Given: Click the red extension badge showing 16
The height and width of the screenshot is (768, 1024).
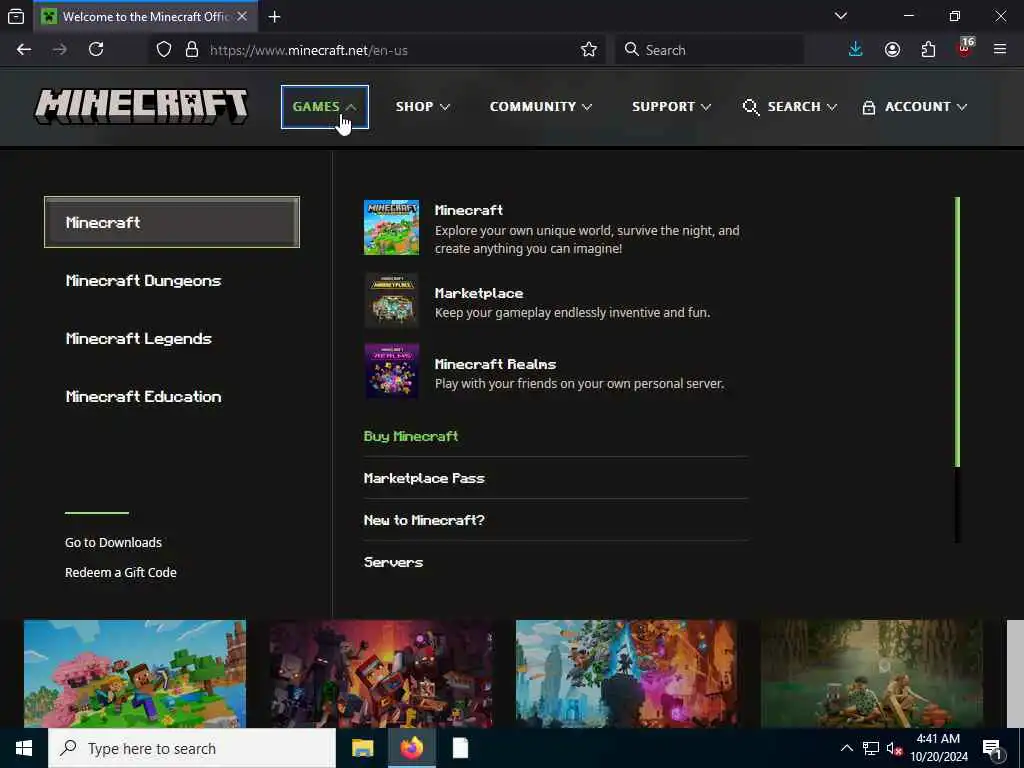Looking at the screenshot, I should tap(965, 48).
